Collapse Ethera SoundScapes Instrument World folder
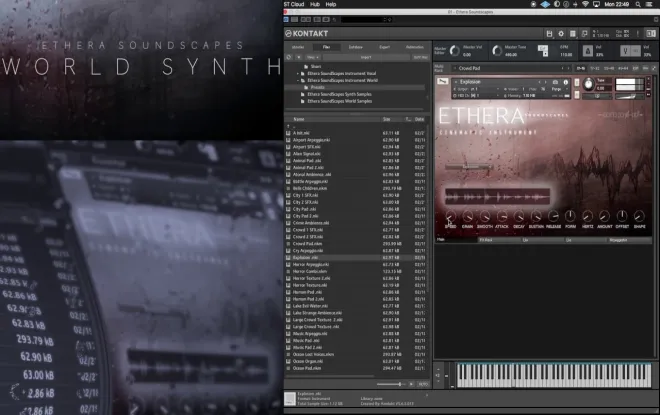660x415 pixels. (298, 80)
